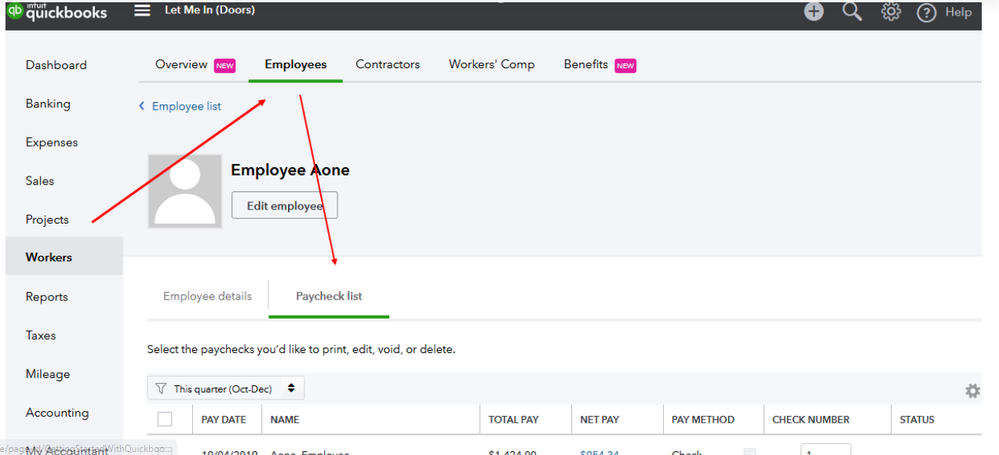Sort by NAME column header
This screenshot has height=455, width=999.
coord(285,419)
